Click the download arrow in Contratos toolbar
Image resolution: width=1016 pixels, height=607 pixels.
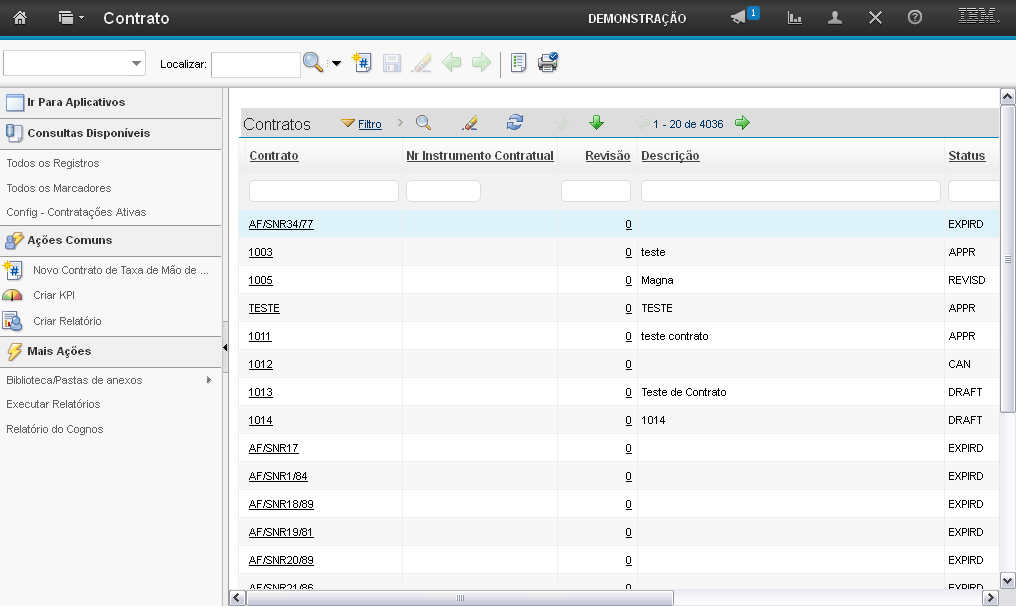point(597,123)
